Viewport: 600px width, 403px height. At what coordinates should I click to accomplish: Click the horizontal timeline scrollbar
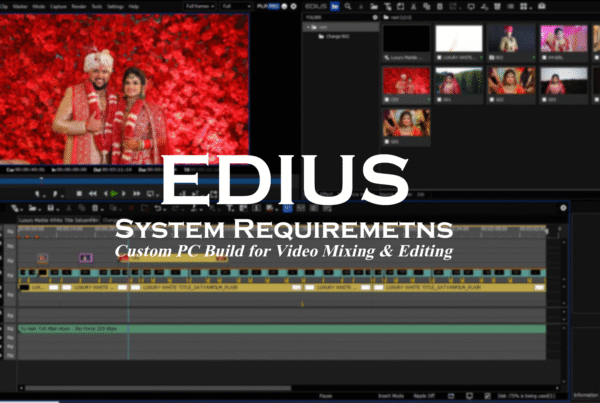click(x=157, y=388)
